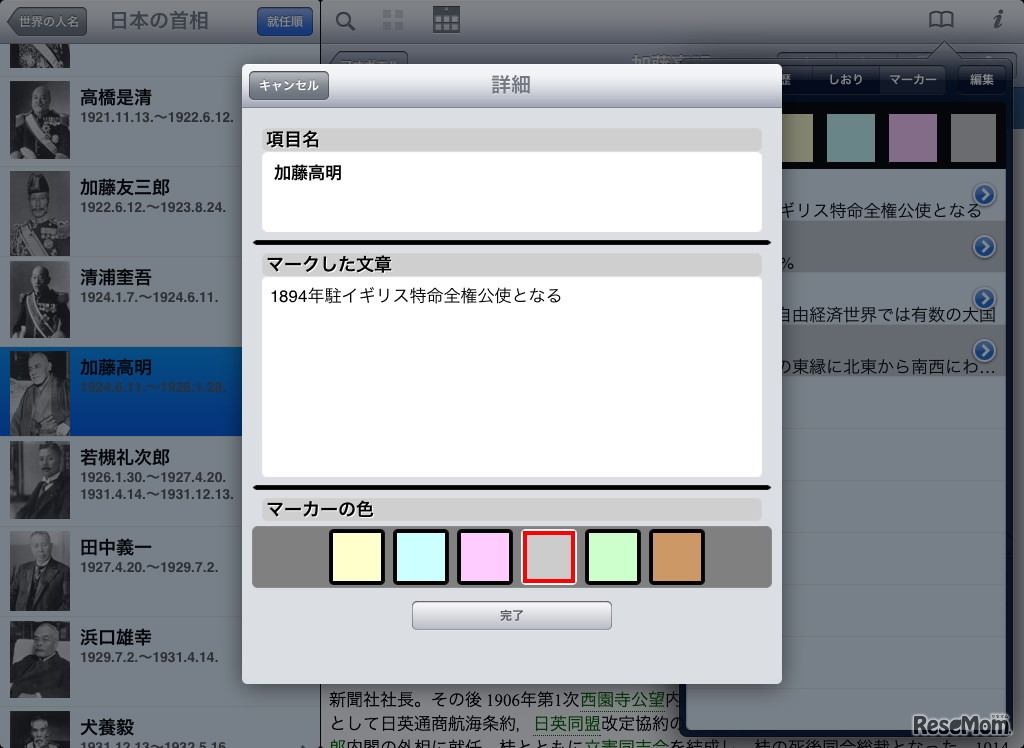Switch to the four-tile grid view icon
This screenshot has width=1024, height=748.
pyautogui.click(x=392, y=20)
